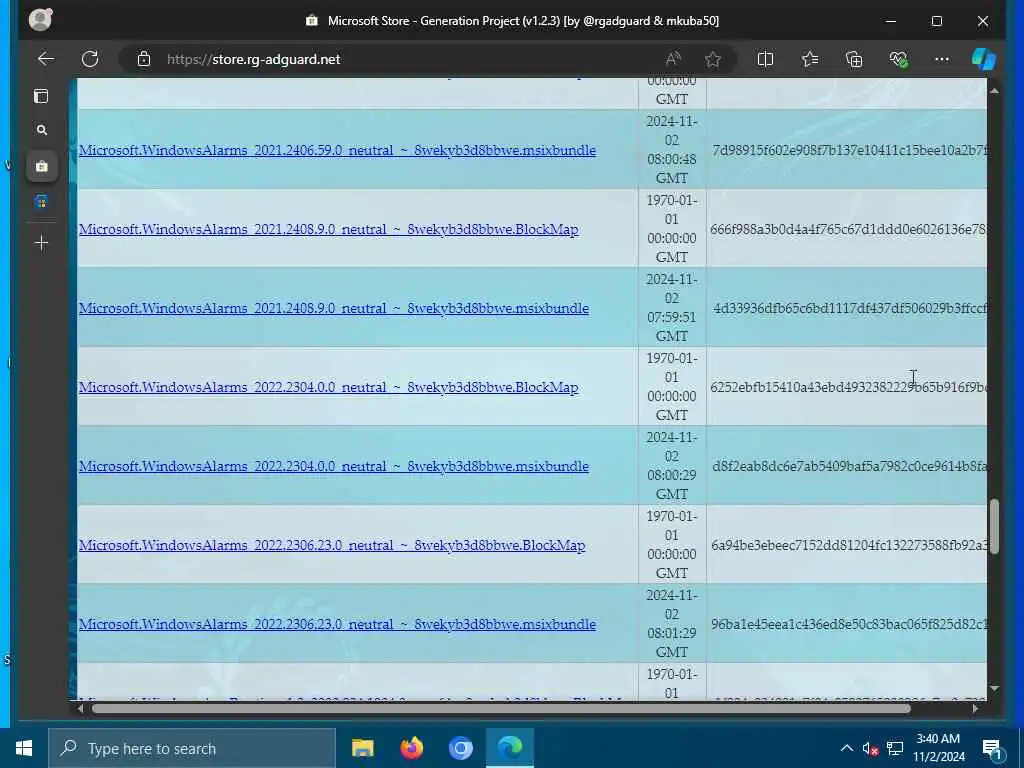1024x768 pixels.
Task: Download WindowsAlarms 2022.2306.23.0 BlockMap
Action: tap(332, 545)
